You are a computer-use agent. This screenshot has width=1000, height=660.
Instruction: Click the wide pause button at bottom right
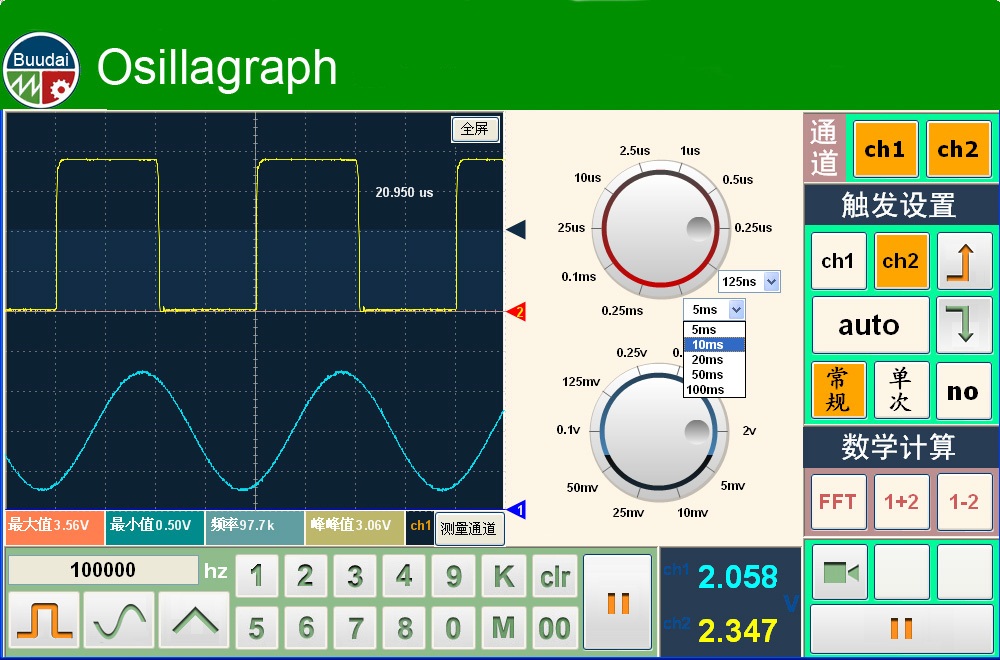coord(901,629)
